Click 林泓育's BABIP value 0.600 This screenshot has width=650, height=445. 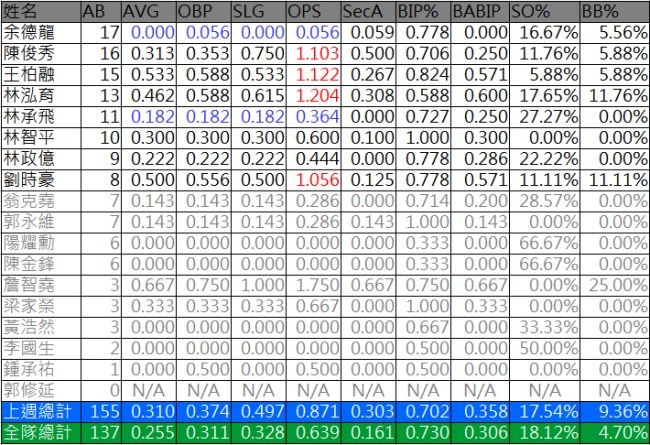pyautogui.click(x=486, y=96)
